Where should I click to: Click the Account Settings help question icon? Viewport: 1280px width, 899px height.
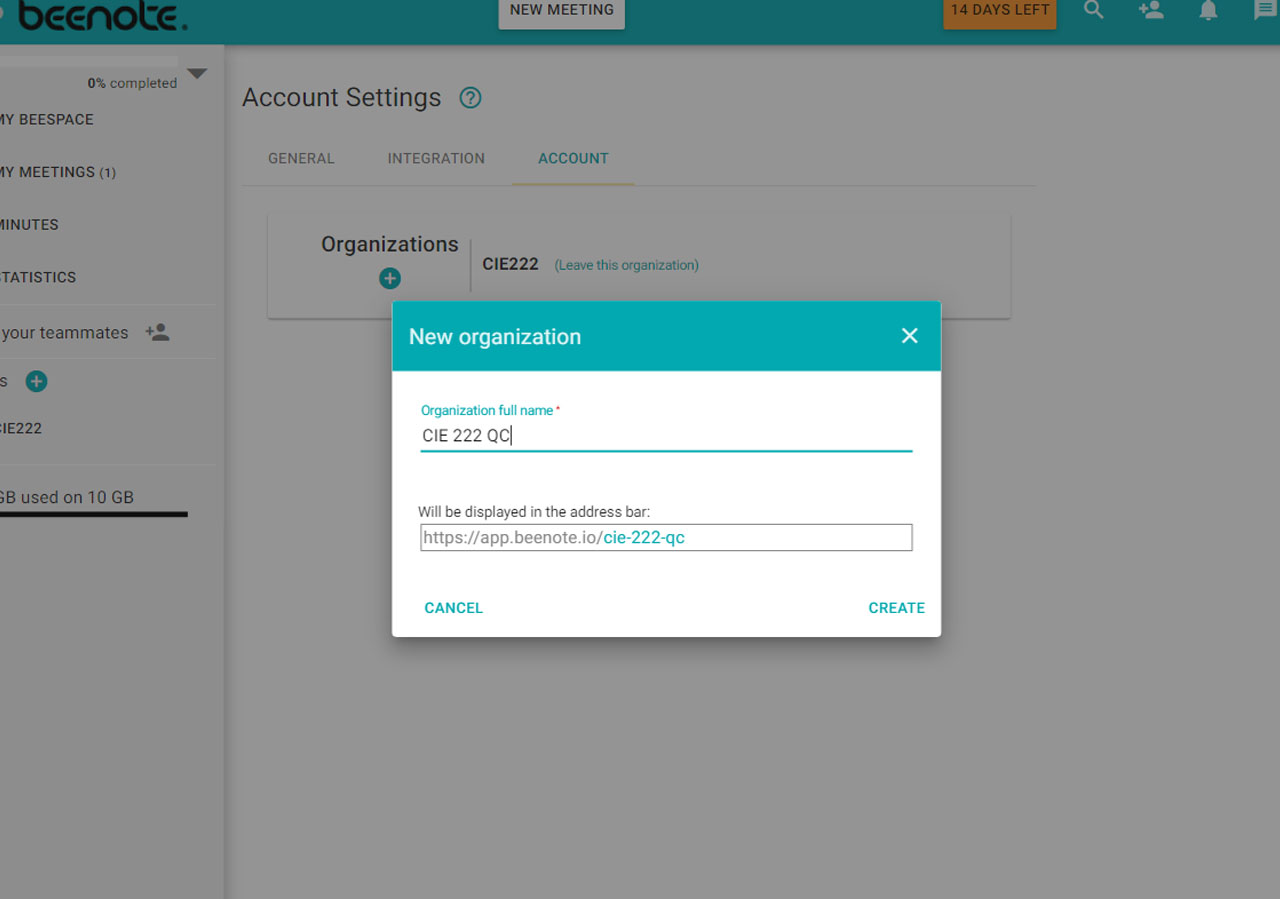(x=470, y=98)
